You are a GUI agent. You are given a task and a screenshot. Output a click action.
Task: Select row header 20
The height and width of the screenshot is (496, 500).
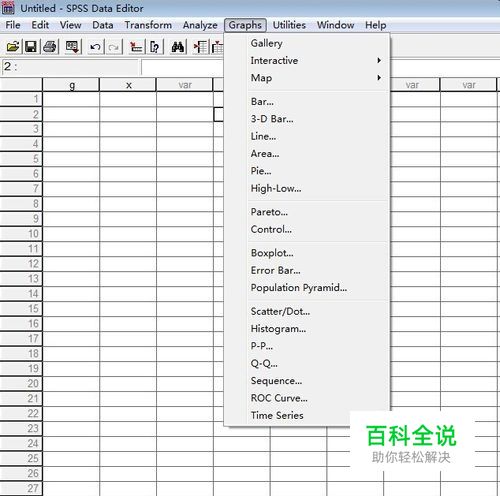point(21,384)
